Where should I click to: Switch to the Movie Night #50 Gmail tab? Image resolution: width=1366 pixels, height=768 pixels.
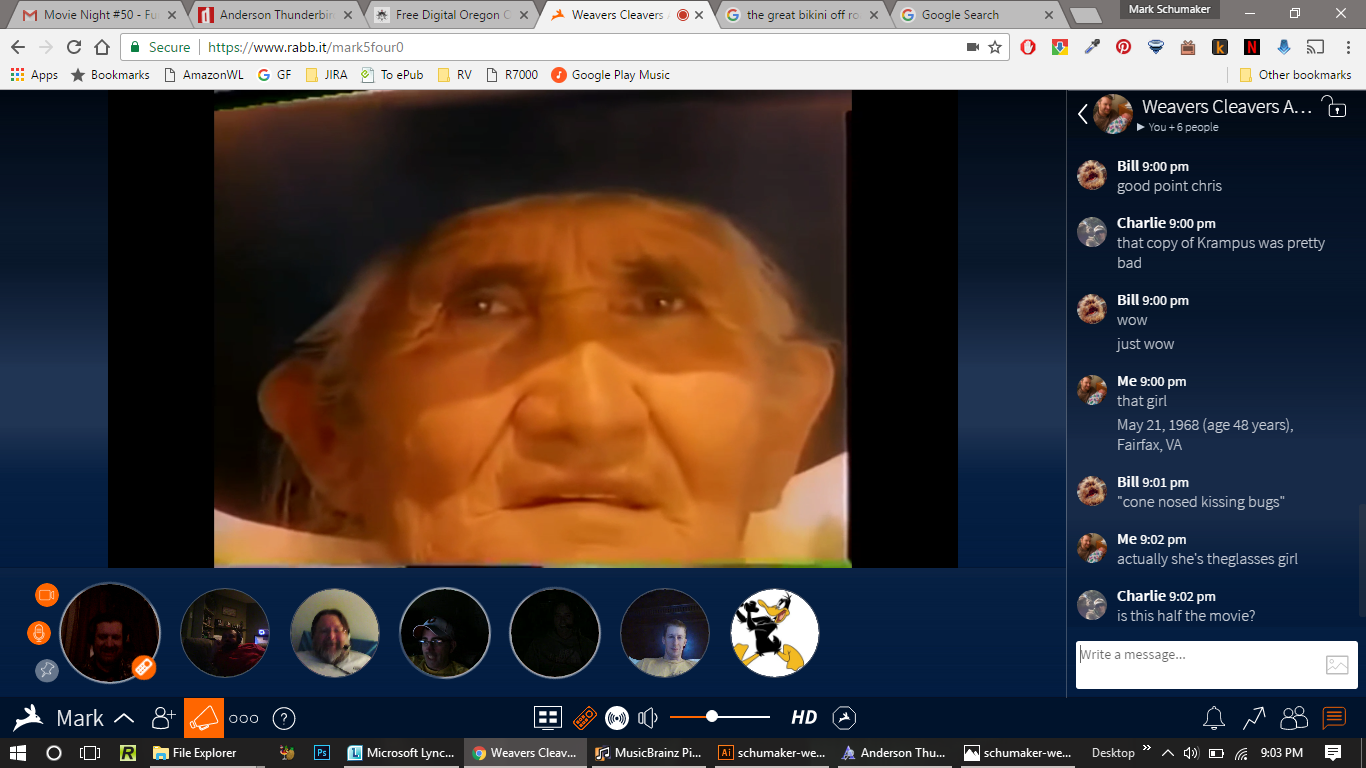(95, 15)
